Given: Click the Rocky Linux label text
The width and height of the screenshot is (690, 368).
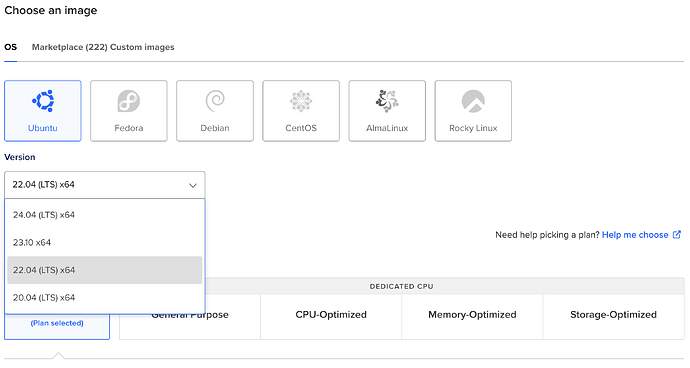Looking at the screenshot, I should pos(473,128).
